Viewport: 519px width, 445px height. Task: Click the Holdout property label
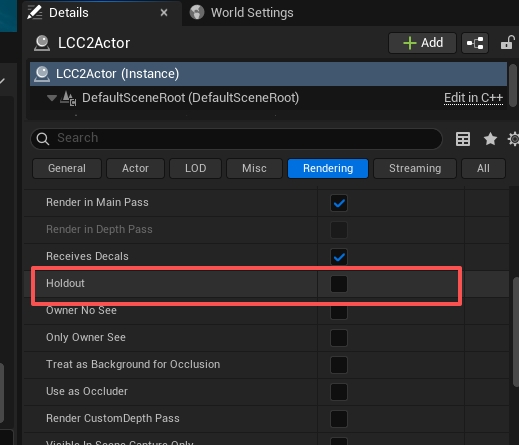tap(65, 283)
